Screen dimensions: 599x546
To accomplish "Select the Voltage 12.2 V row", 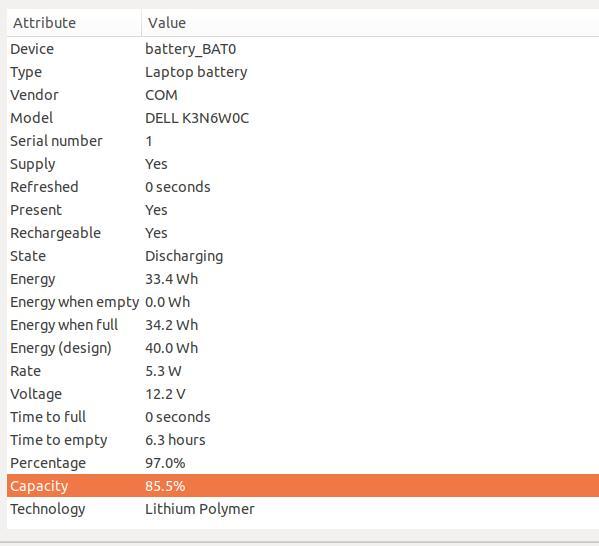I will 303,394.
